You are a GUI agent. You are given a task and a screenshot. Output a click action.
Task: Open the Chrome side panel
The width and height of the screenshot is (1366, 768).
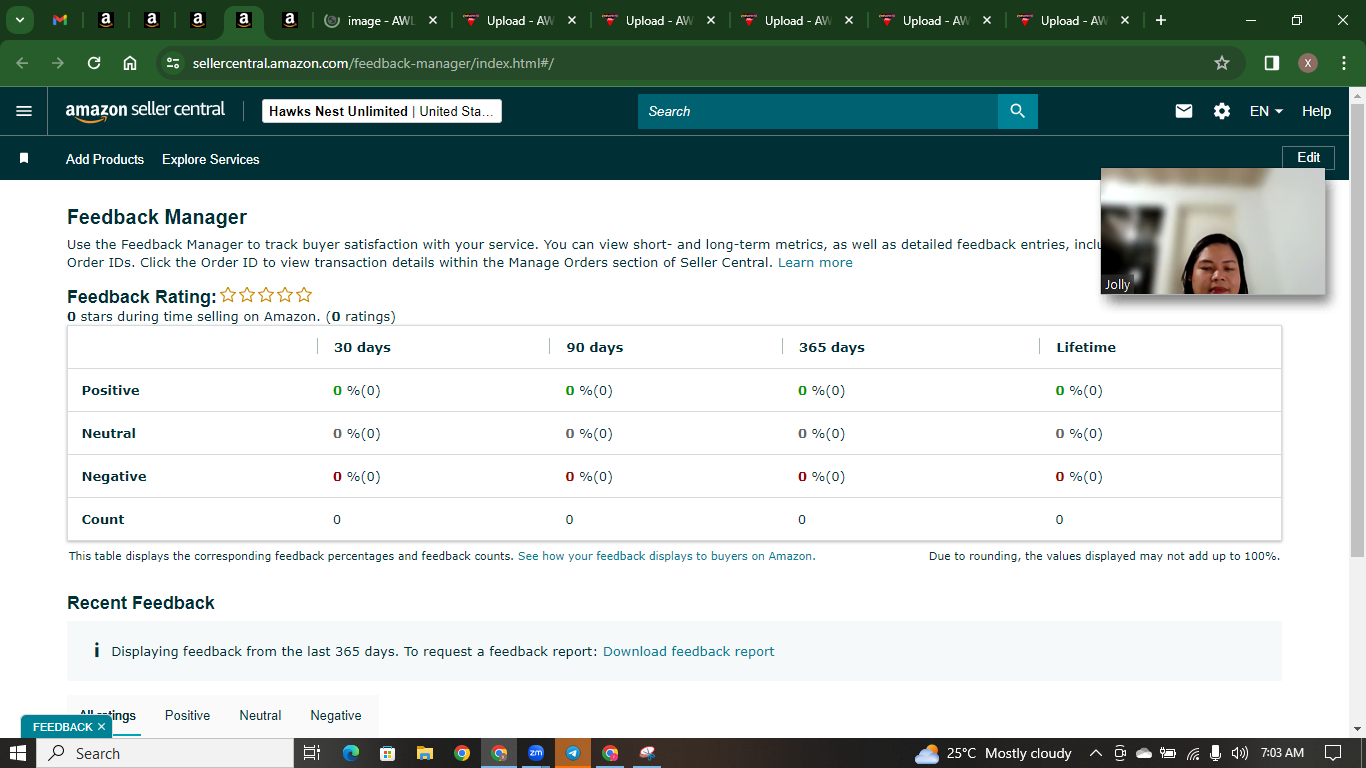[x=1272, y=63]
